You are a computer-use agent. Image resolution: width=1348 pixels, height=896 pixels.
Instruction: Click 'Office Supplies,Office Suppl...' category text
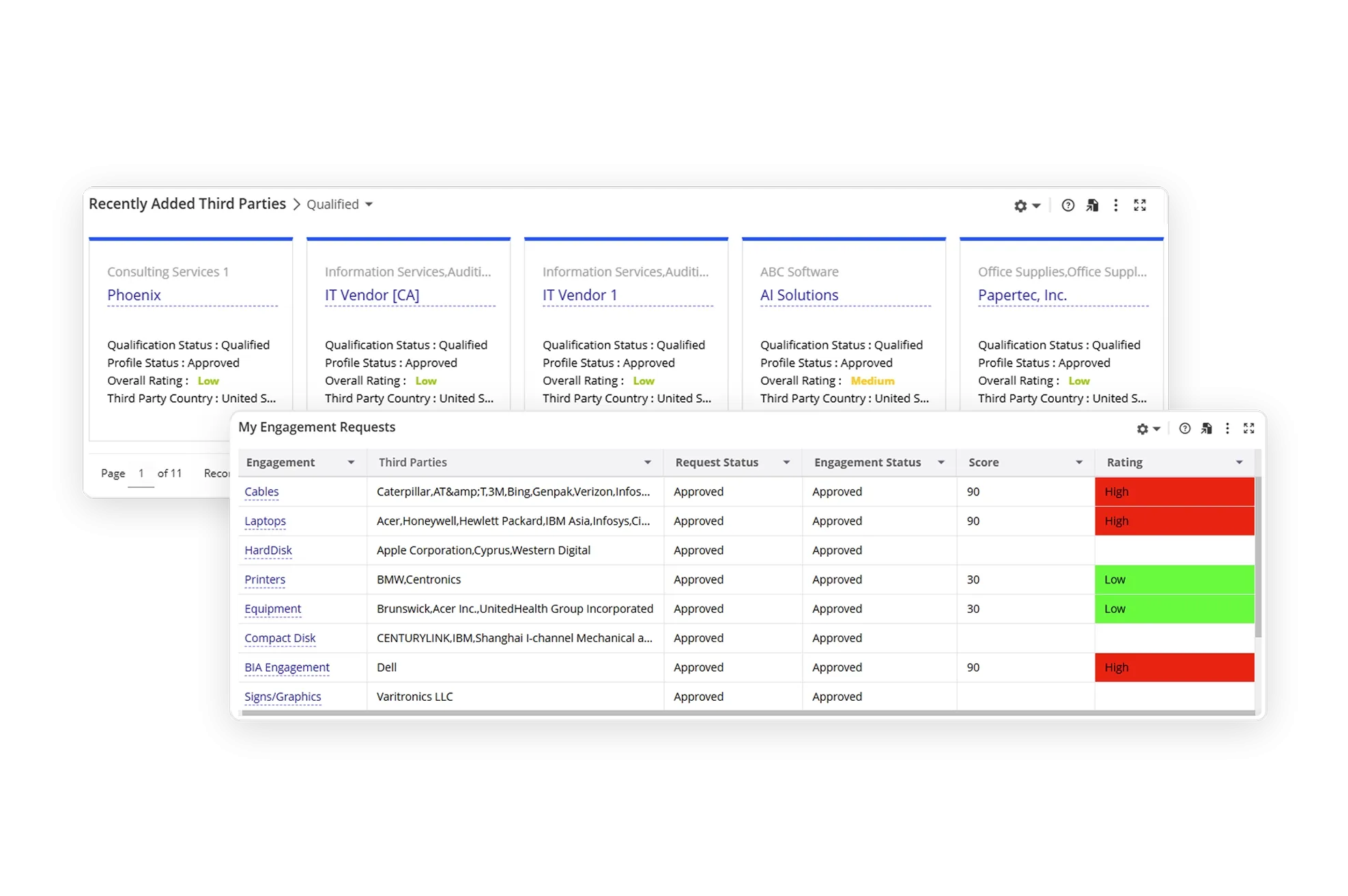1062,272
